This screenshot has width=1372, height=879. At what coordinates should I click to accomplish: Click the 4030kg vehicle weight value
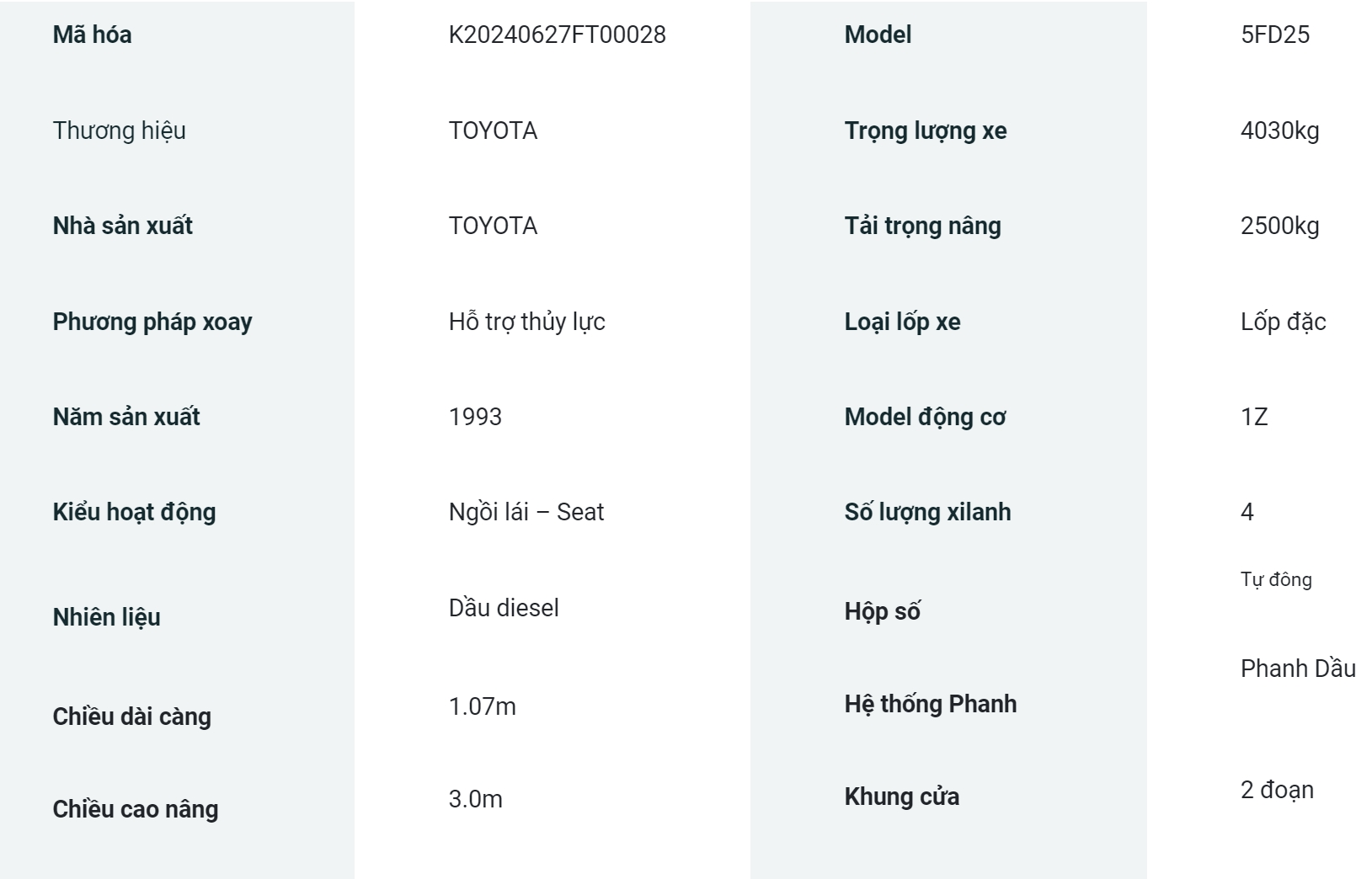[1279, 131]
